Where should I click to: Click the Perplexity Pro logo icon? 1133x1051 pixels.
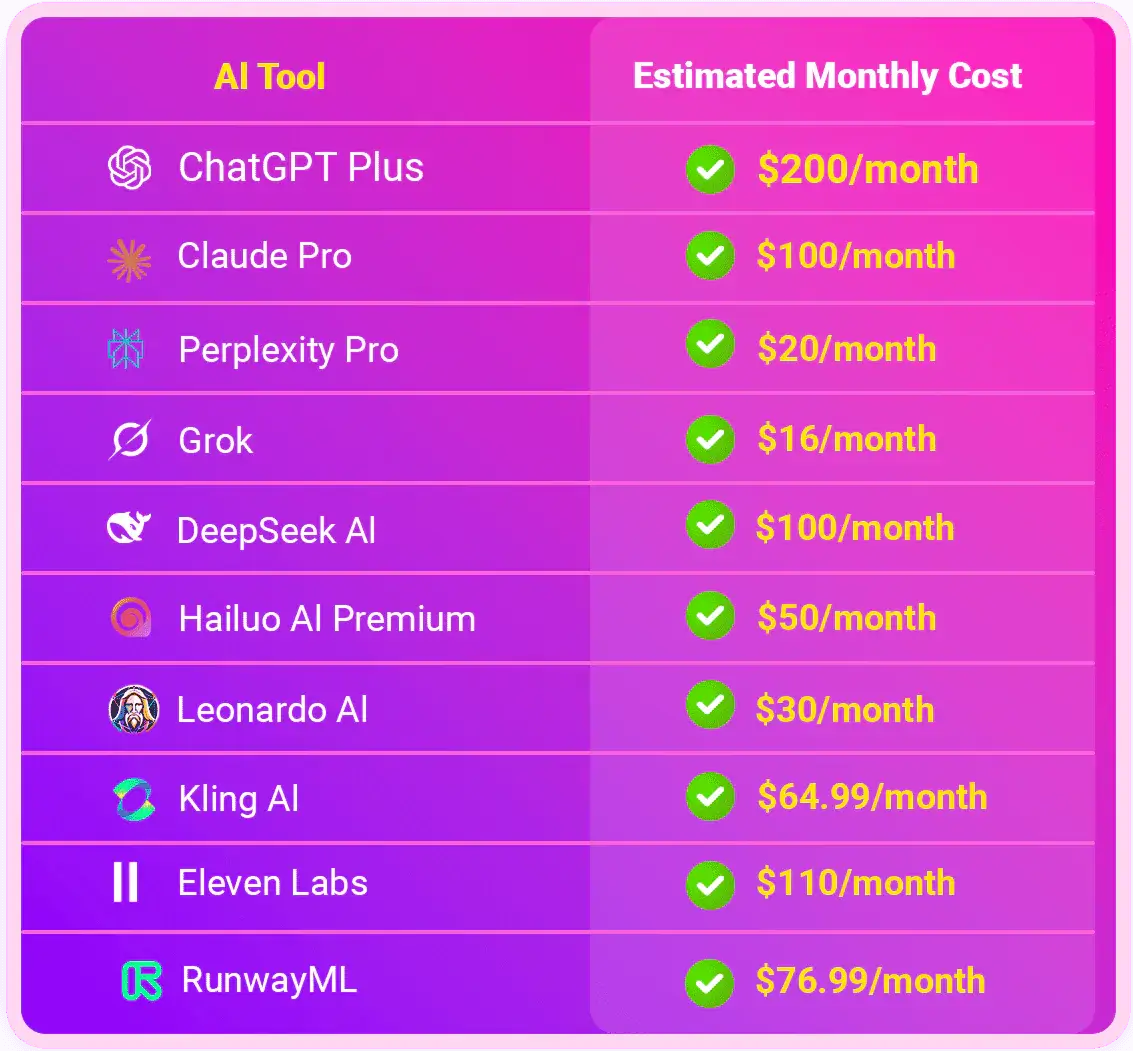[126, 349]
